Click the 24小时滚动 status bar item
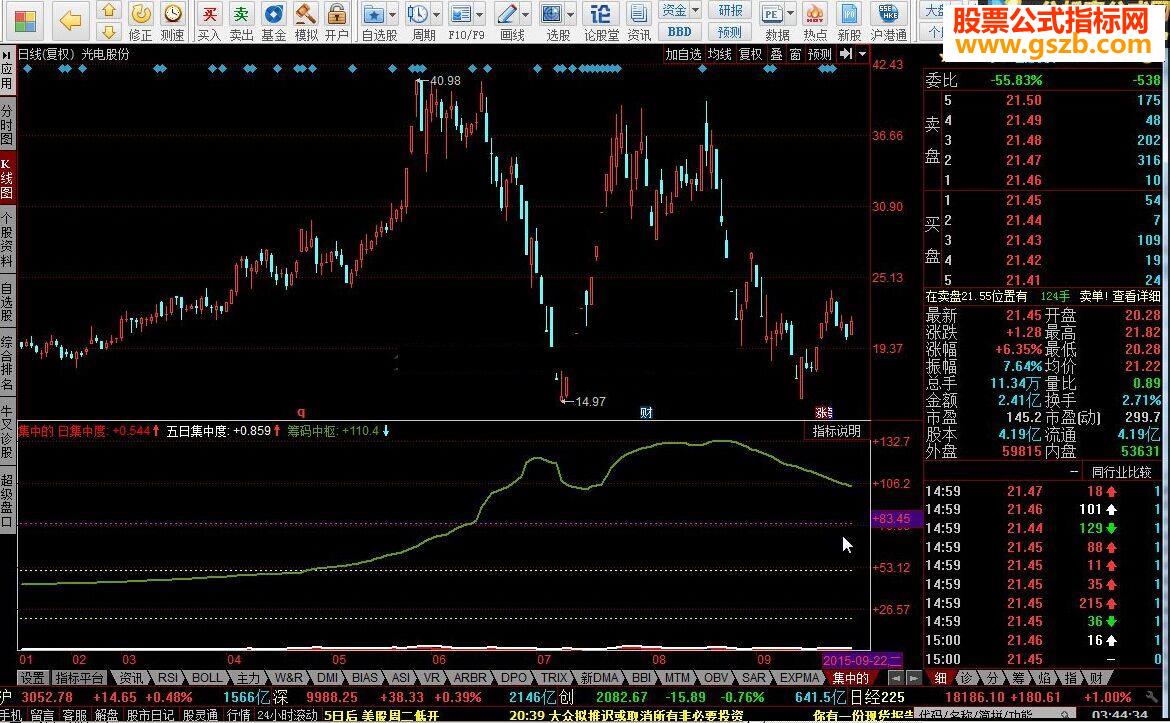1170x723 pixels. pyautogui.click(x=287, y=715)
